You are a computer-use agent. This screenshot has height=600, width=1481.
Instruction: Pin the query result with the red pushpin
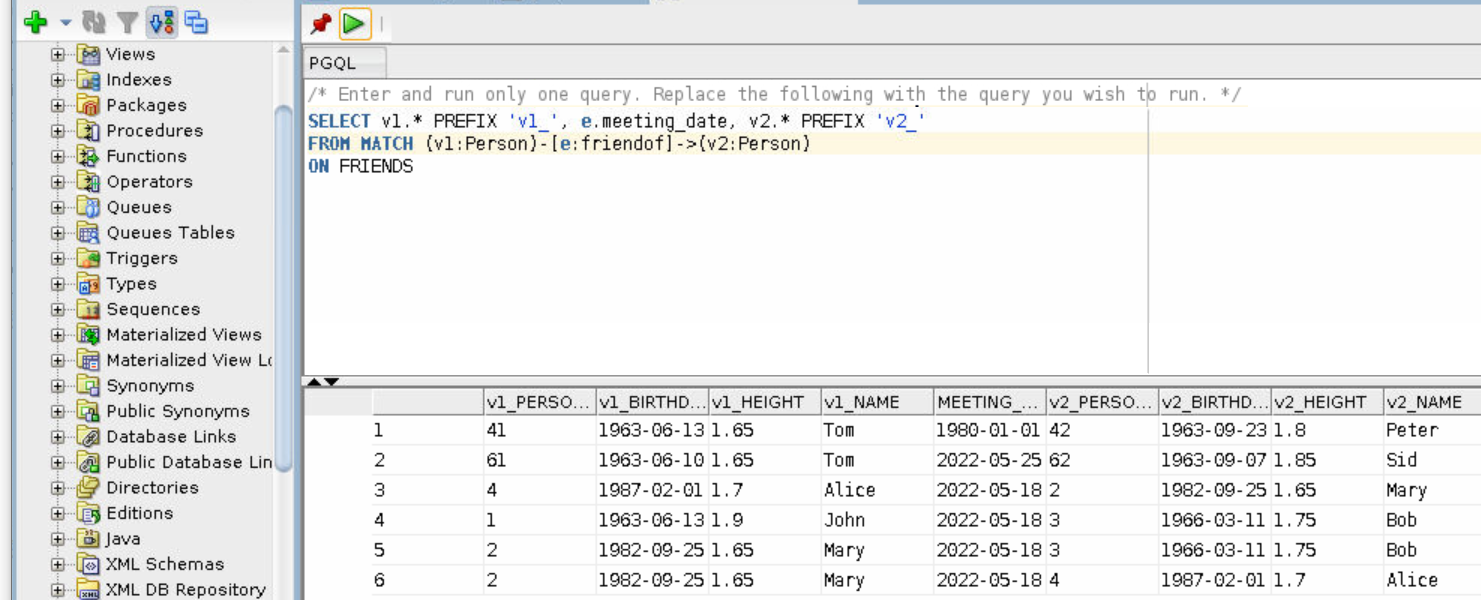click(321, 23)
